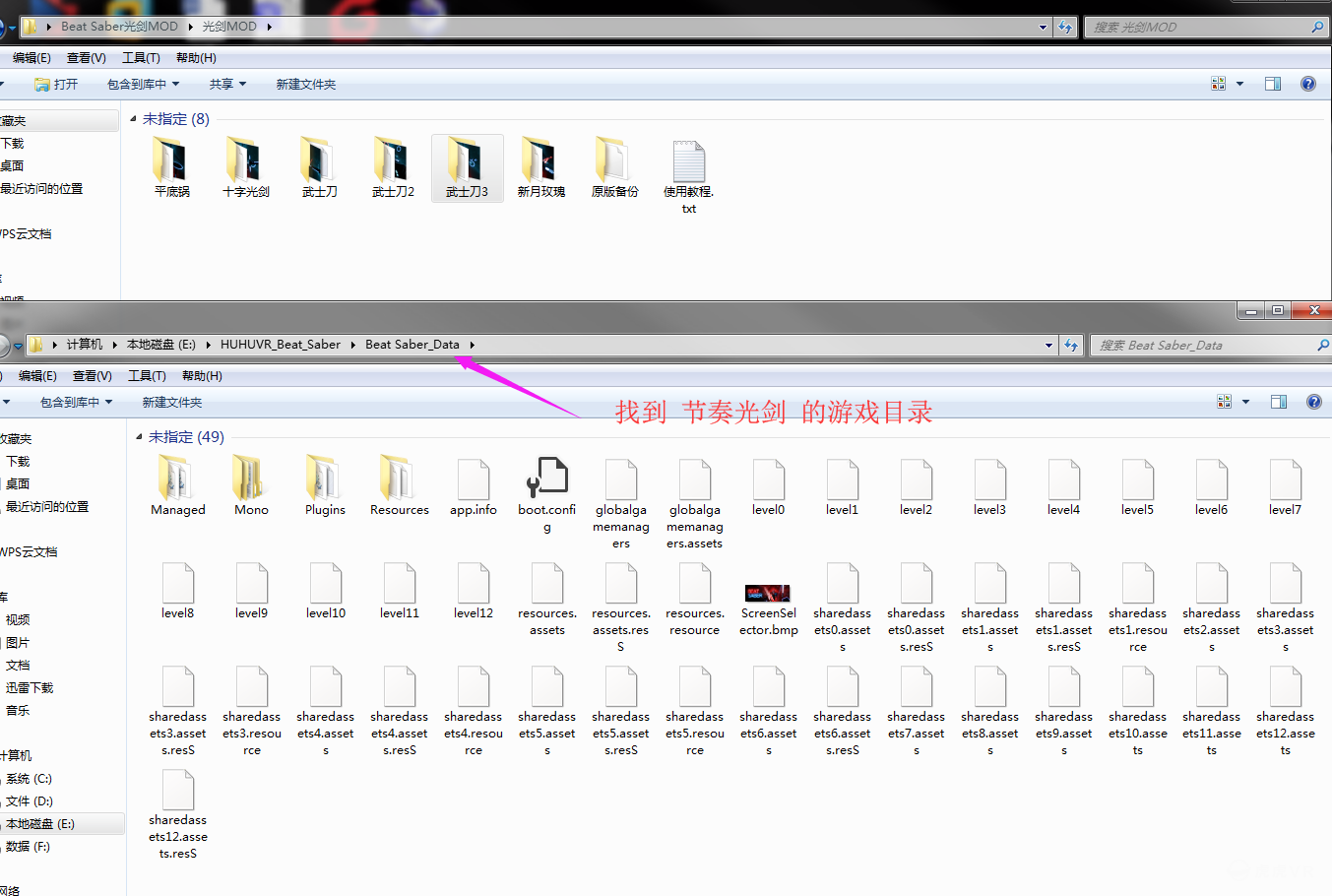Open address history dropdown in upper window

pyautogui.click(x=1043, y=28)
